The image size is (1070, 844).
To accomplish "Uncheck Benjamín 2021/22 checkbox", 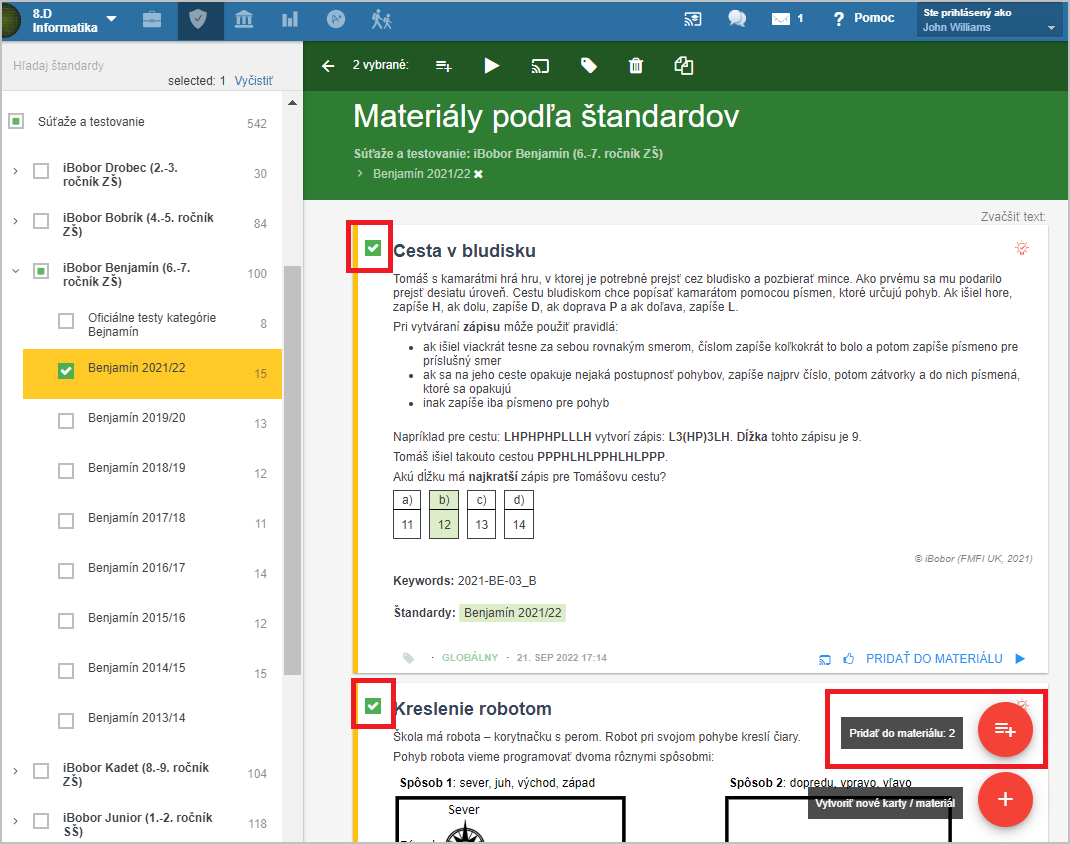I will (x=66, y=370).
